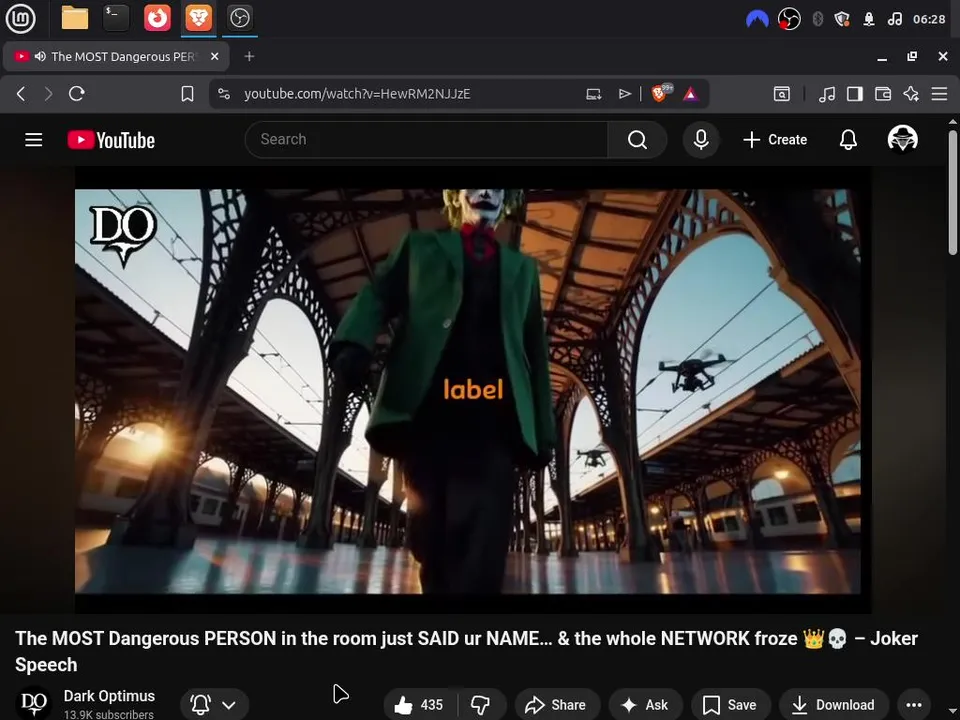The image size is (960, 720).
Task: Open the account avatar menu
Action: pyautogui.click(x=902, y=140)
